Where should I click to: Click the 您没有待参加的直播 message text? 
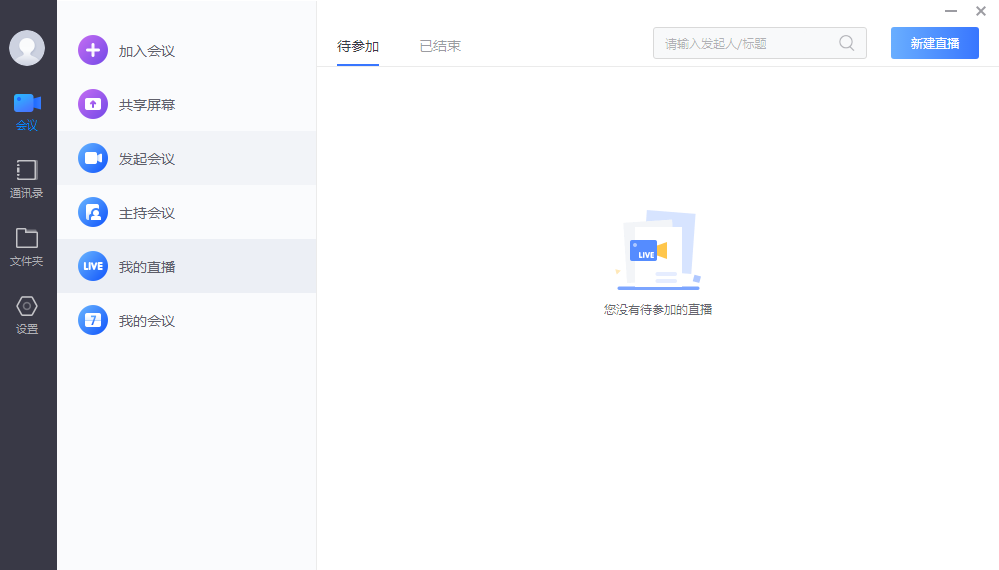[658, 310]
